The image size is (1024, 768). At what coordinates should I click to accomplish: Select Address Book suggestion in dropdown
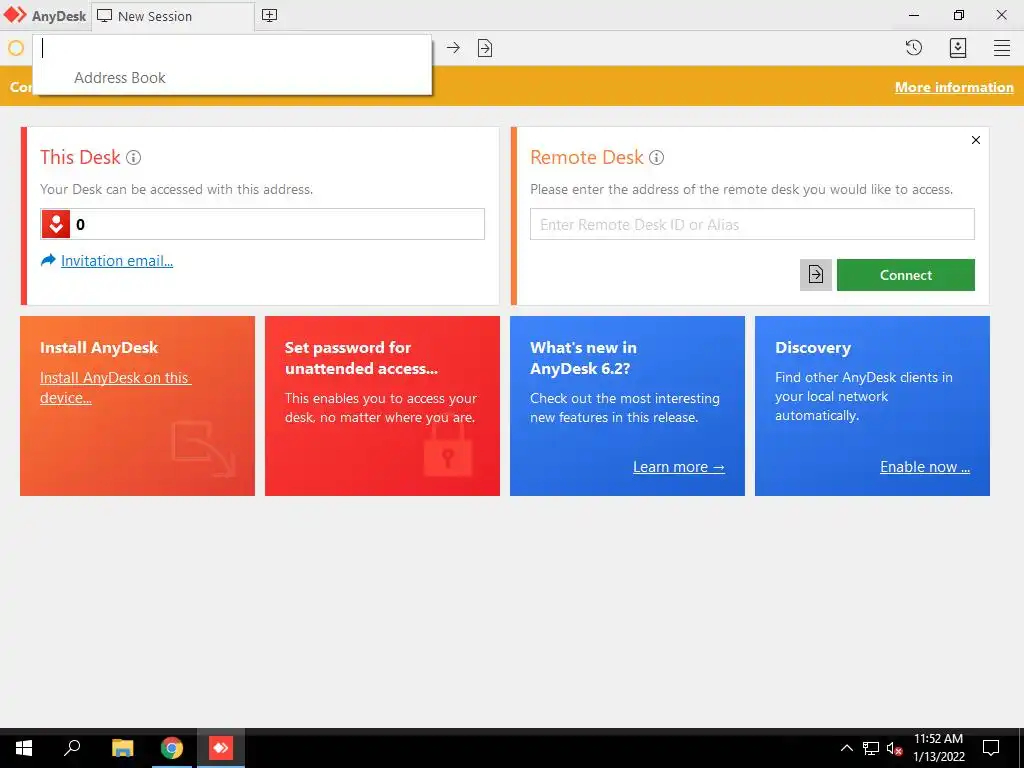[232, 78]
